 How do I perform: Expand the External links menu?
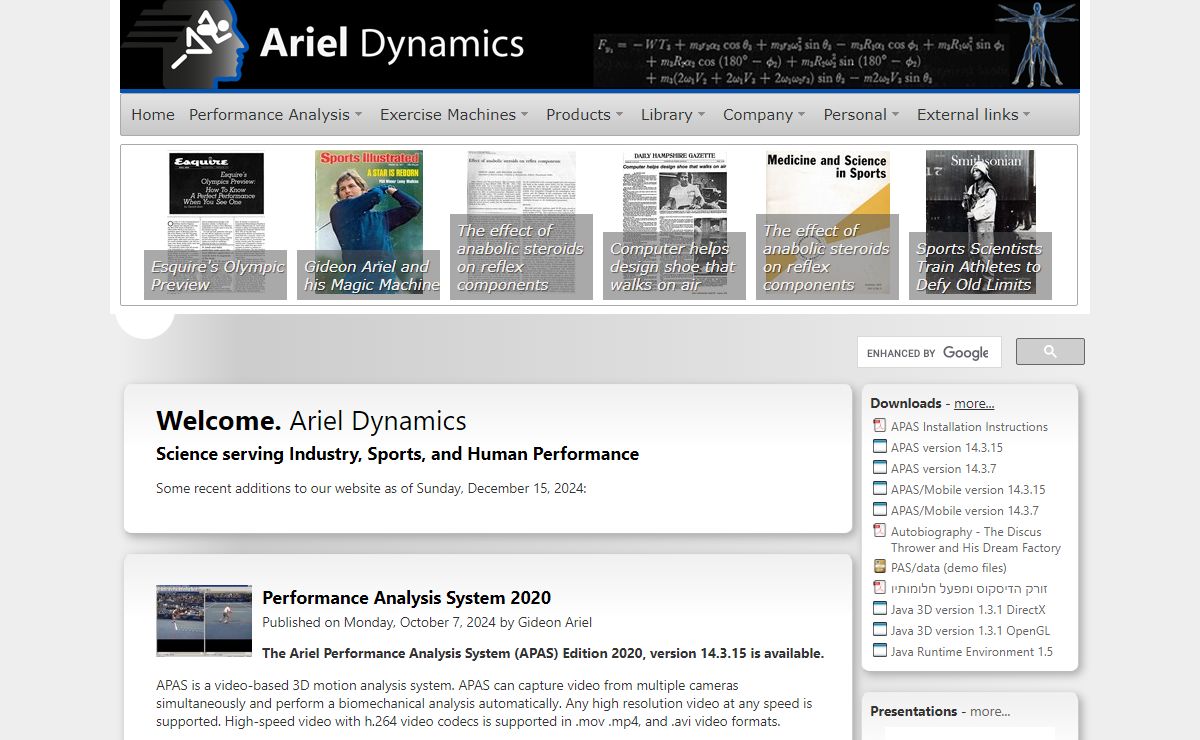click(973, 115)
